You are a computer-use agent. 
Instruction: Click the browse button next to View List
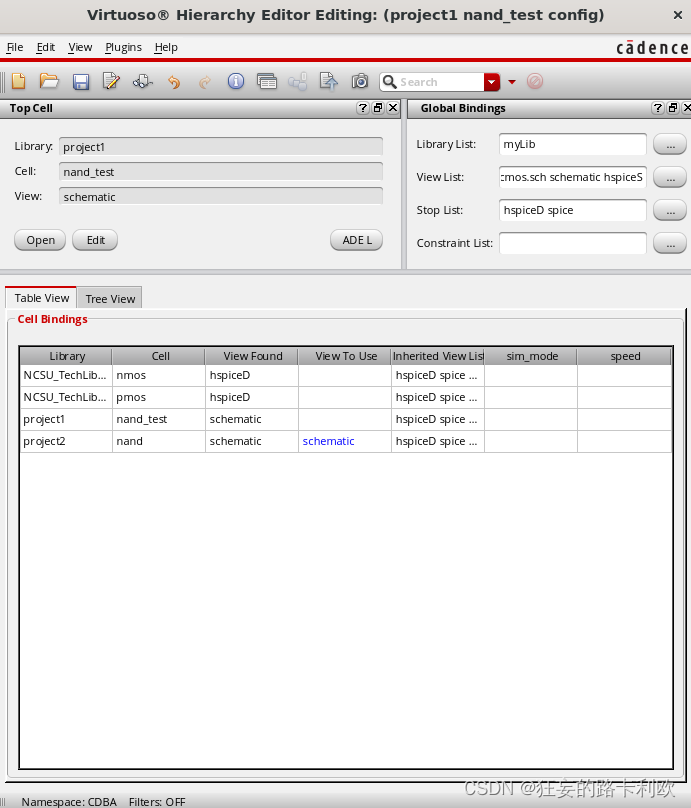[x=670, y=177]
